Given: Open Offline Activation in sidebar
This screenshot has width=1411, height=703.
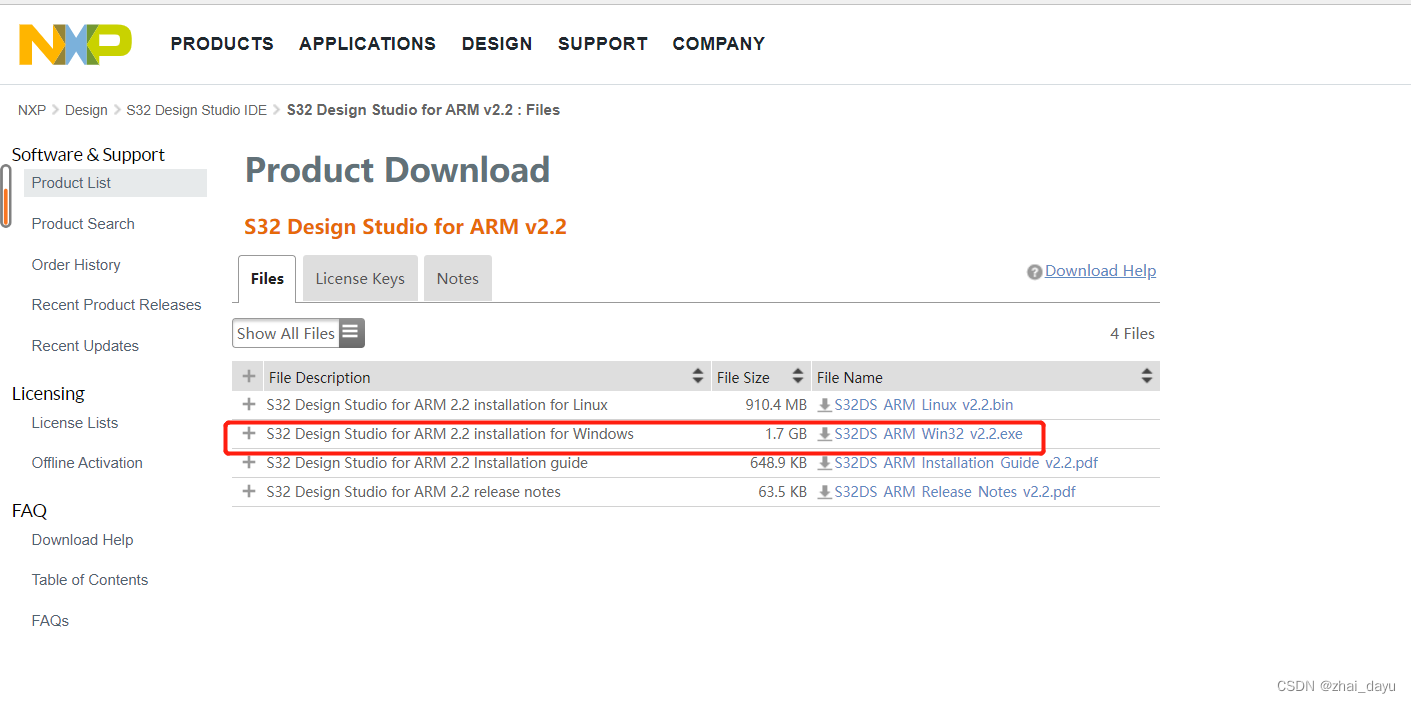Looking at the screenshot, I should pyautogui.click(x=87, y=463).
